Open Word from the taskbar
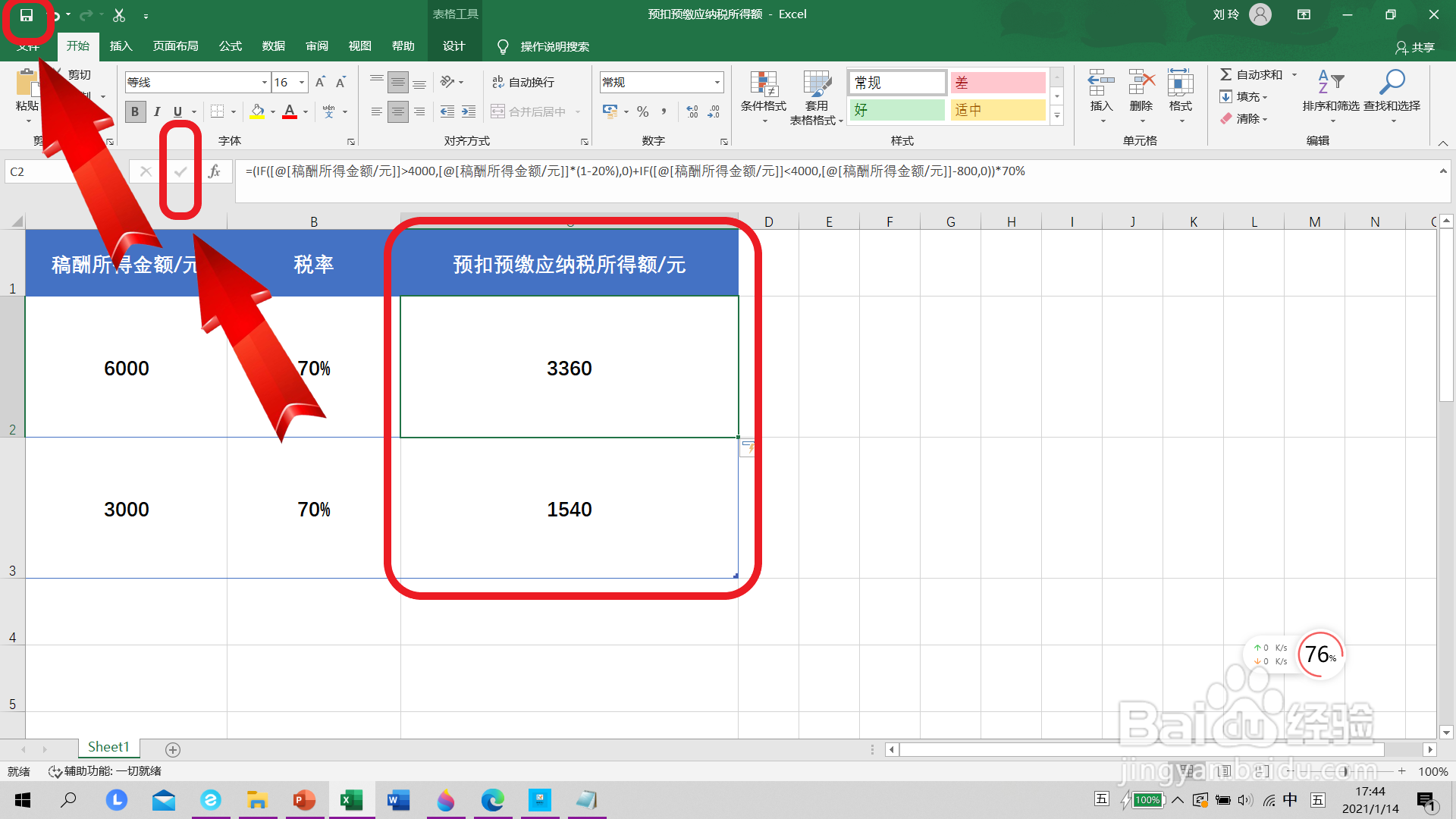 tap(398, 799)
